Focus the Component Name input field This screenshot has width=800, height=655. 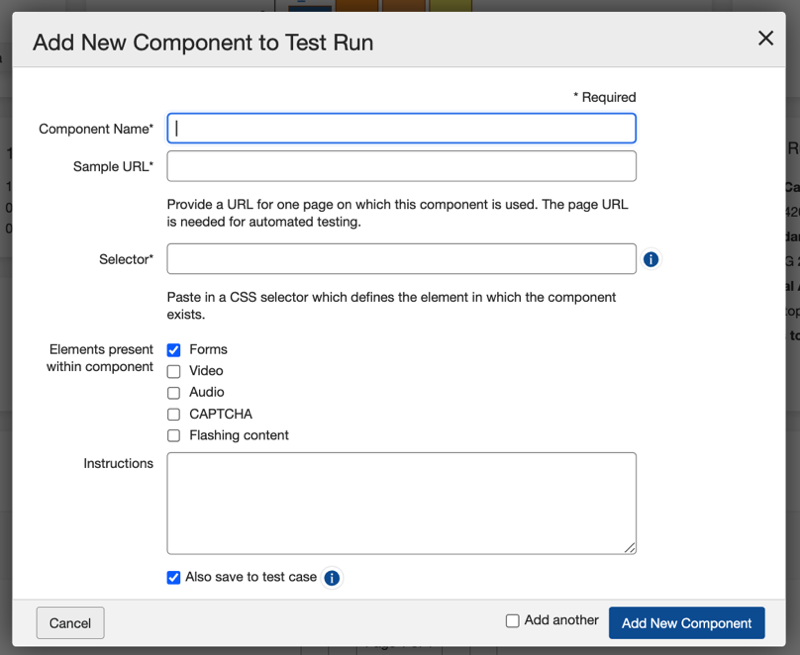(x=401, y=128)
